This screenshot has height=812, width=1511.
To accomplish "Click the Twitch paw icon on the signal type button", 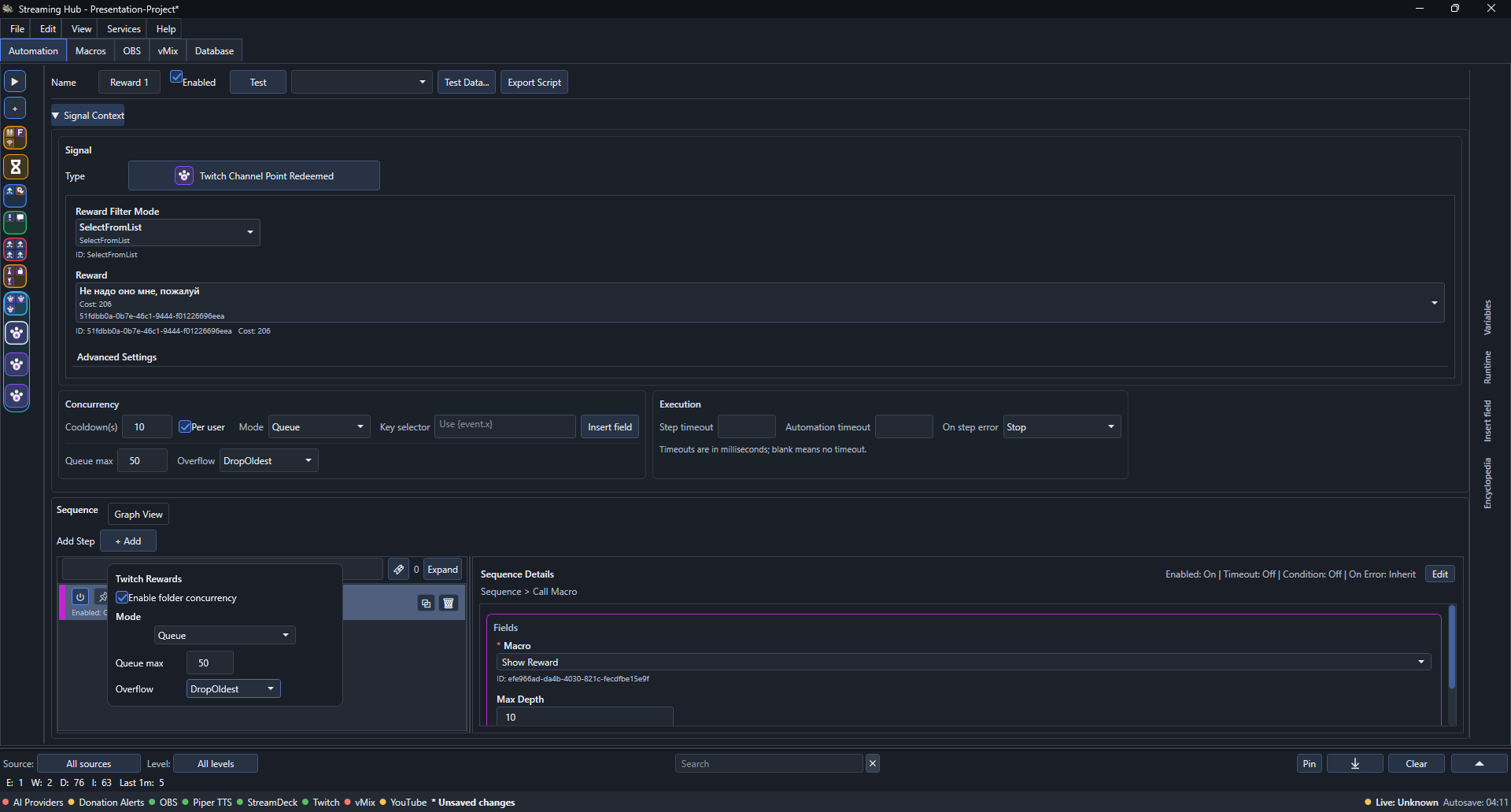I will 183,175.
